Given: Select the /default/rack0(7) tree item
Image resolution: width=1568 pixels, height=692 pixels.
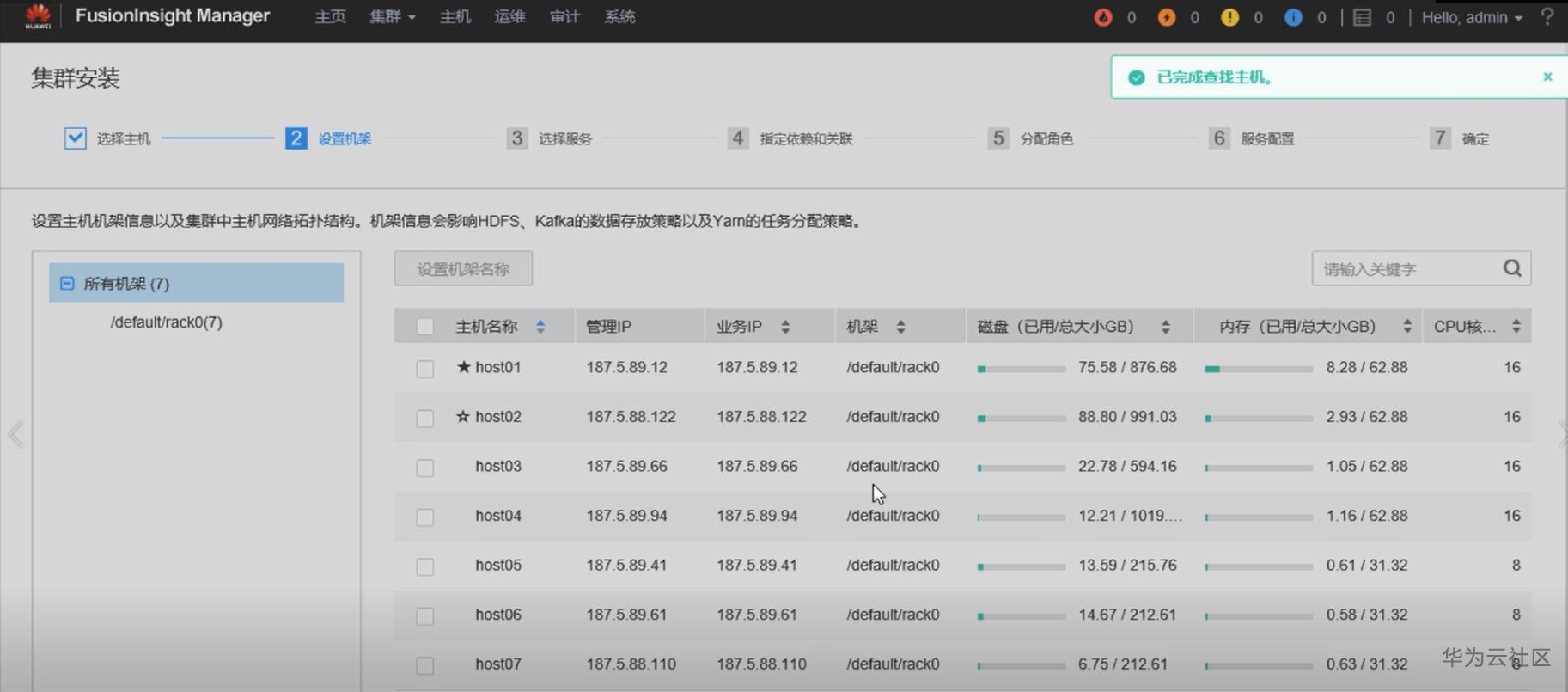Looking at the screenshot, I should tap(167, 322).
